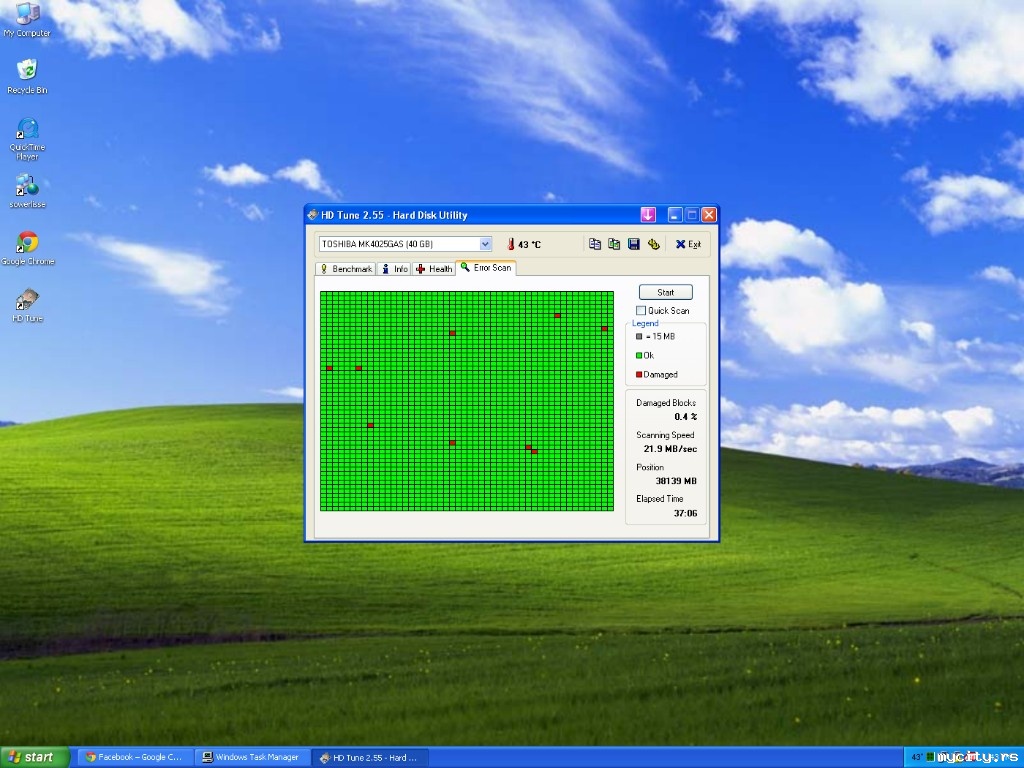The image size is (1024, 768).
Task: Open the Recycle Bin icon
Action: tap(27, 76)
